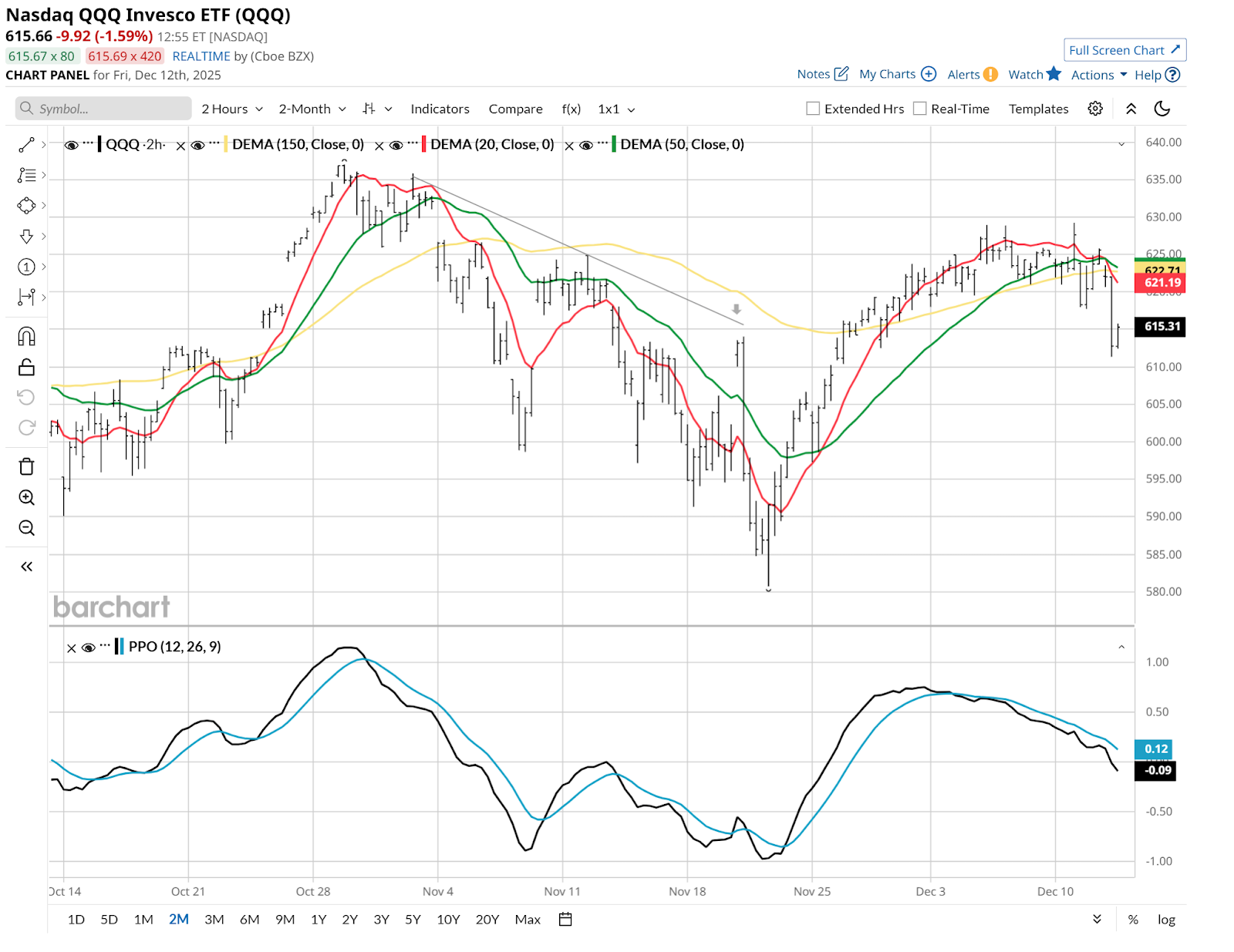This screenshot has height=952, width=1234.
Task: Open more options for DEMA (150)
Action: point(214,143)
